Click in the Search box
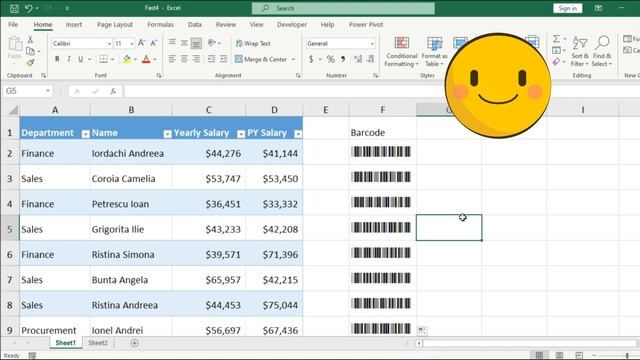Viewport: 640px width, 360px height. point(343,8)
